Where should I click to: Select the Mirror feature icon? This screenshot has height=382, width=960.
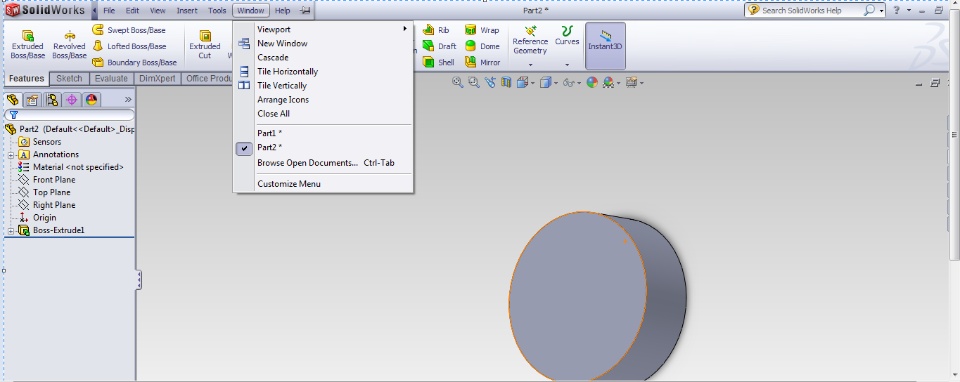click(482, 62)
